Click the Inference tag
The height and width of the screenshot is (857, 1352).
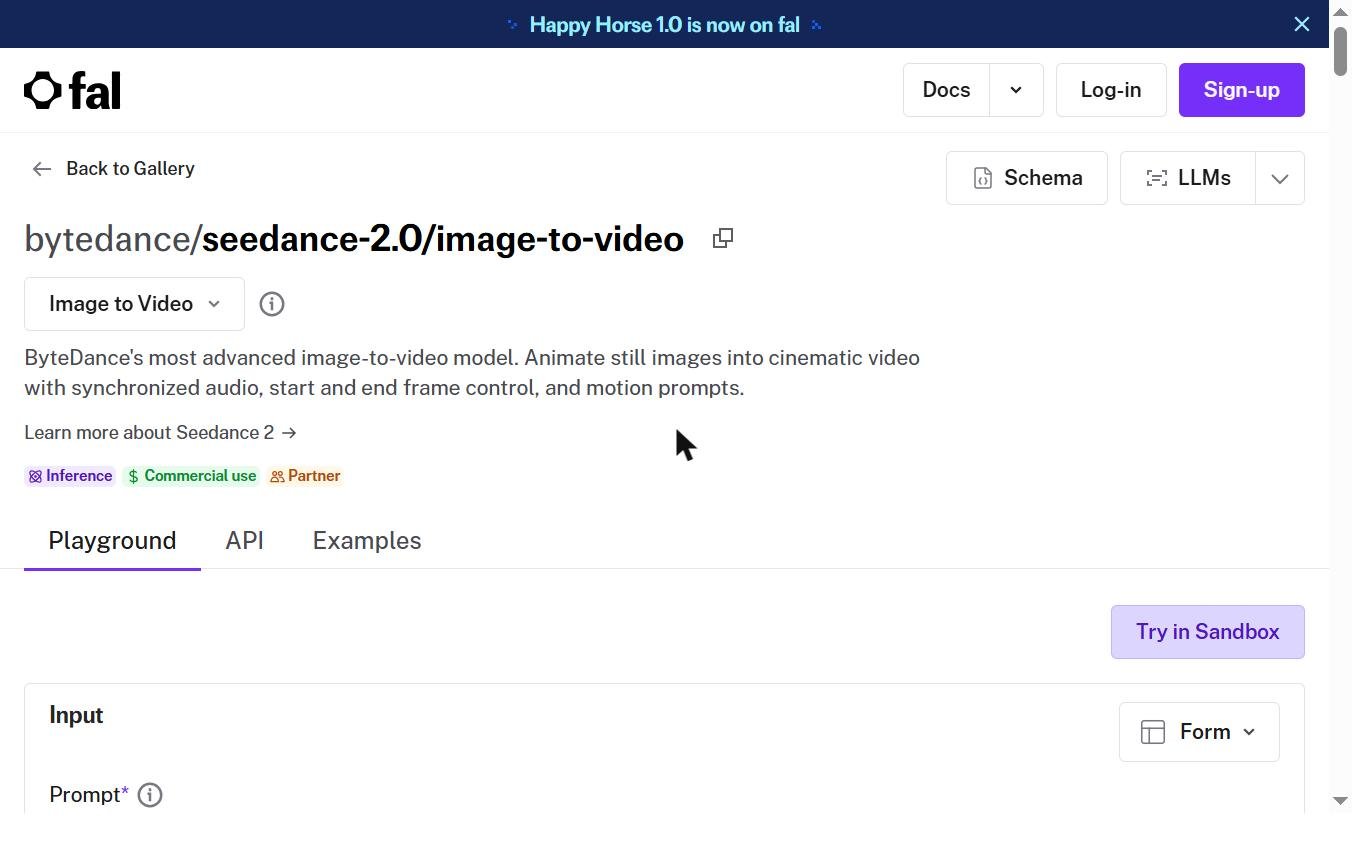70,476
